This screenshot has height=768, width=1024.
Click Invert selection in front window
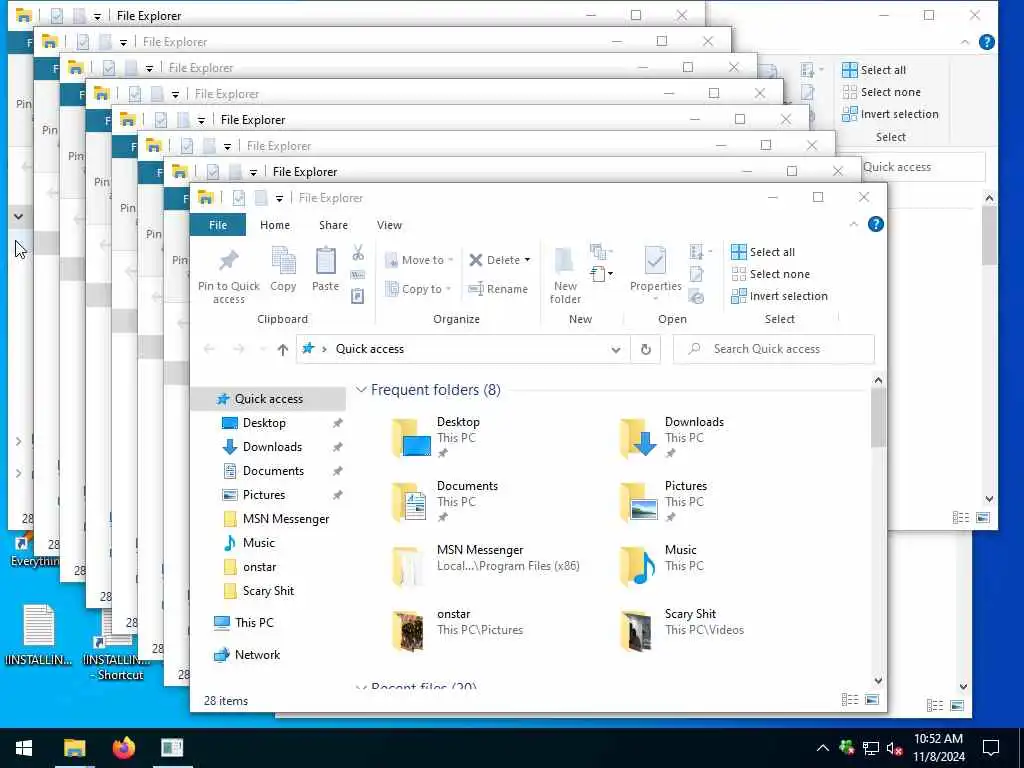[x=779, y=296]
